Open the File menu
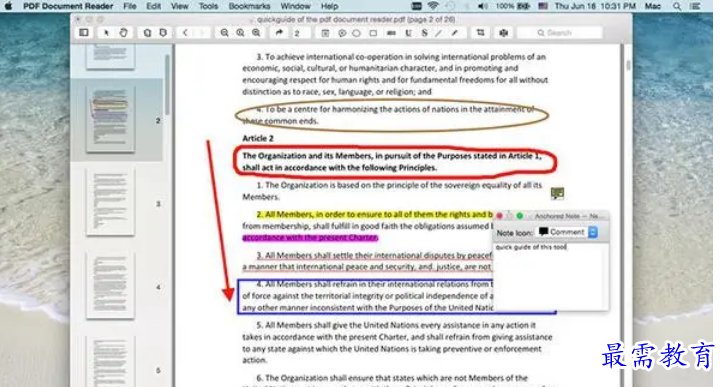The width and height of the screenshot is (723, 387). click(x=130, y=6)
